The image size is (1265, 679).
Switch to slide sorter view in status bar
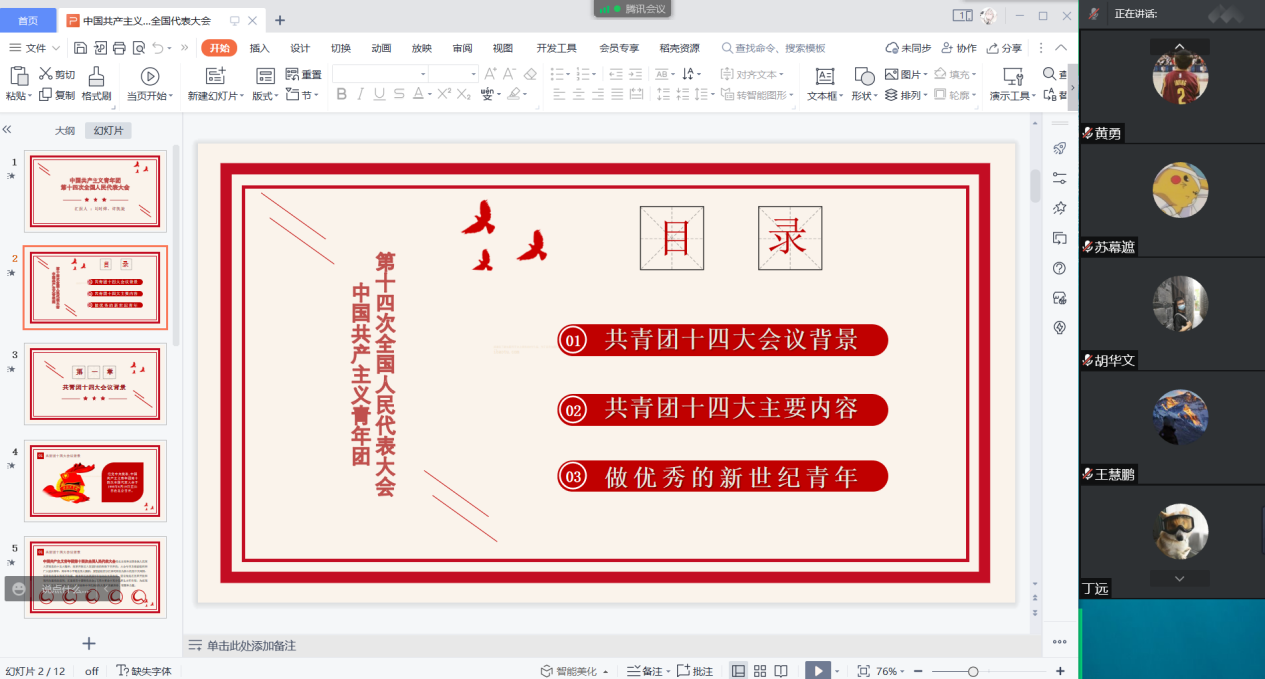point(760,671)
